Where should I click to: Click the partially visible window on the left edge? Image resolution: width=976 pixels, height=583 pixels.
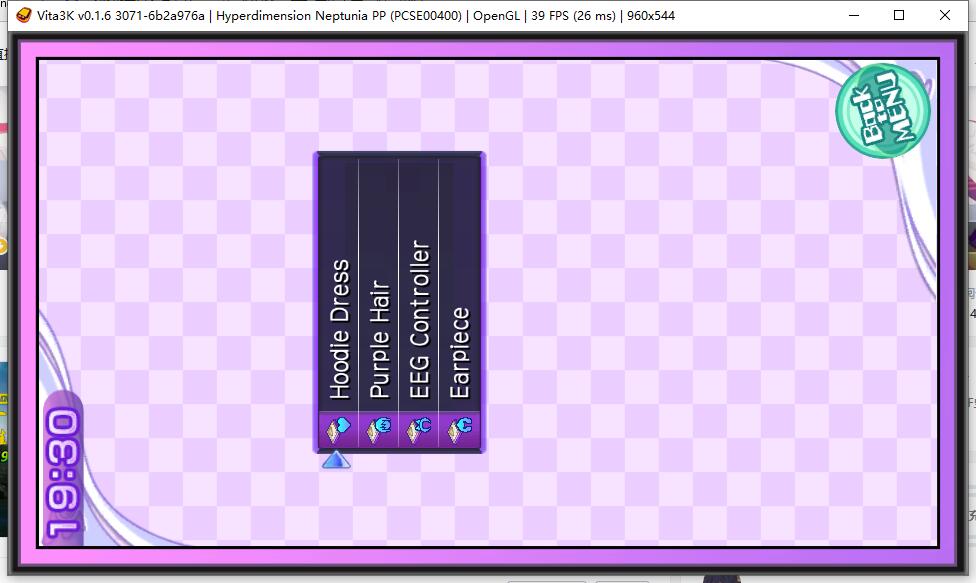point(6,300)
